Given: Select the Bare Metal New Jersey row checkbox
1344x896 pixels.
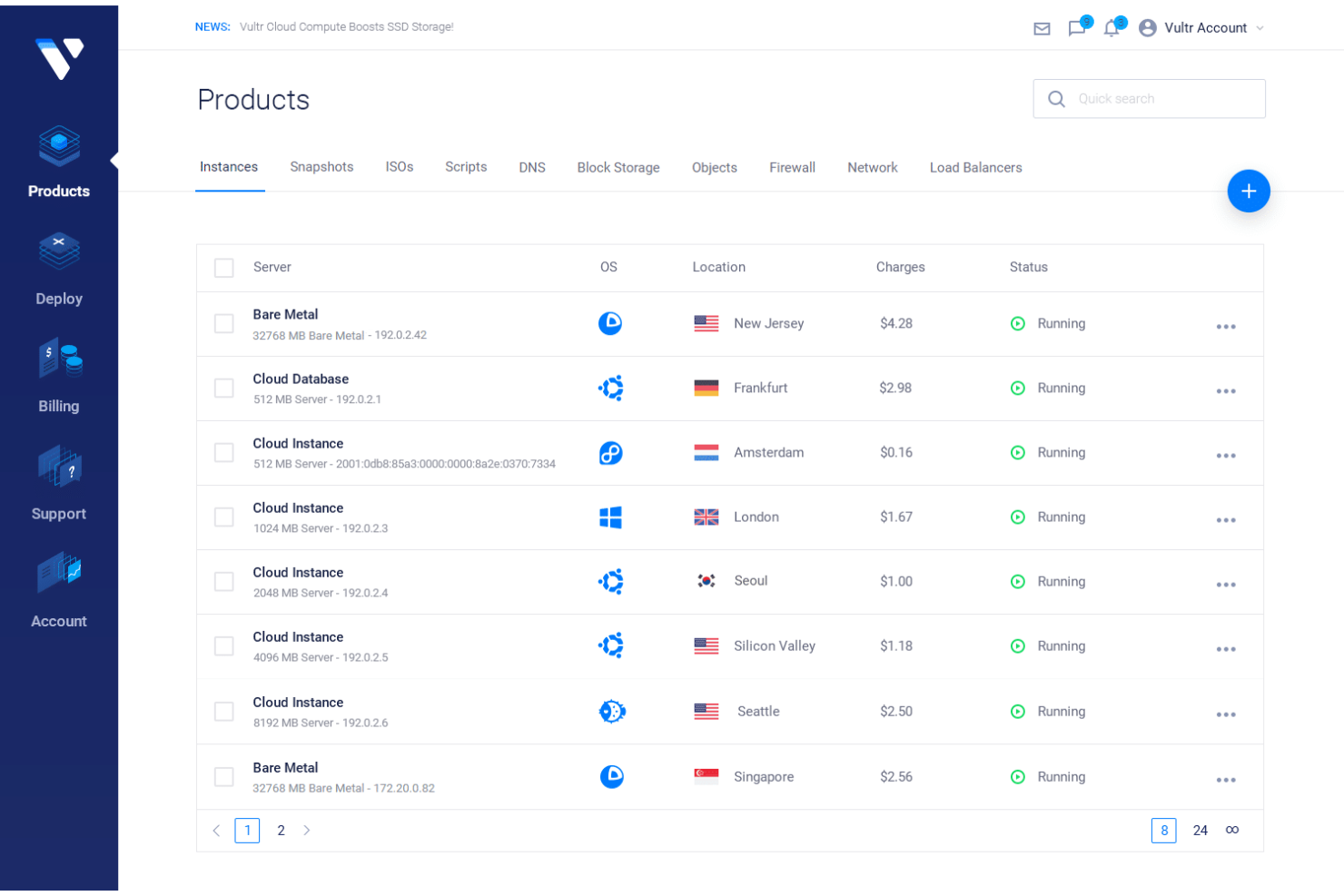Looking at the screenshot, I should click(223, 323).
